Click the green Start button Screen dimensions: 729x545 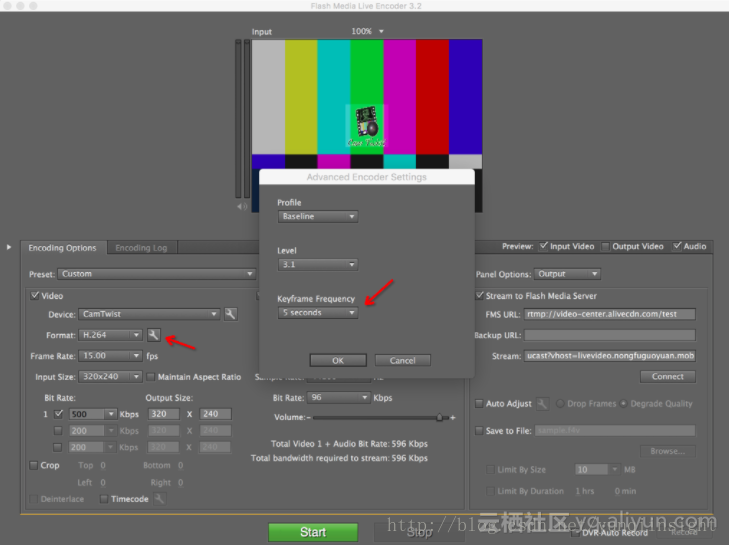pos(313,532)
